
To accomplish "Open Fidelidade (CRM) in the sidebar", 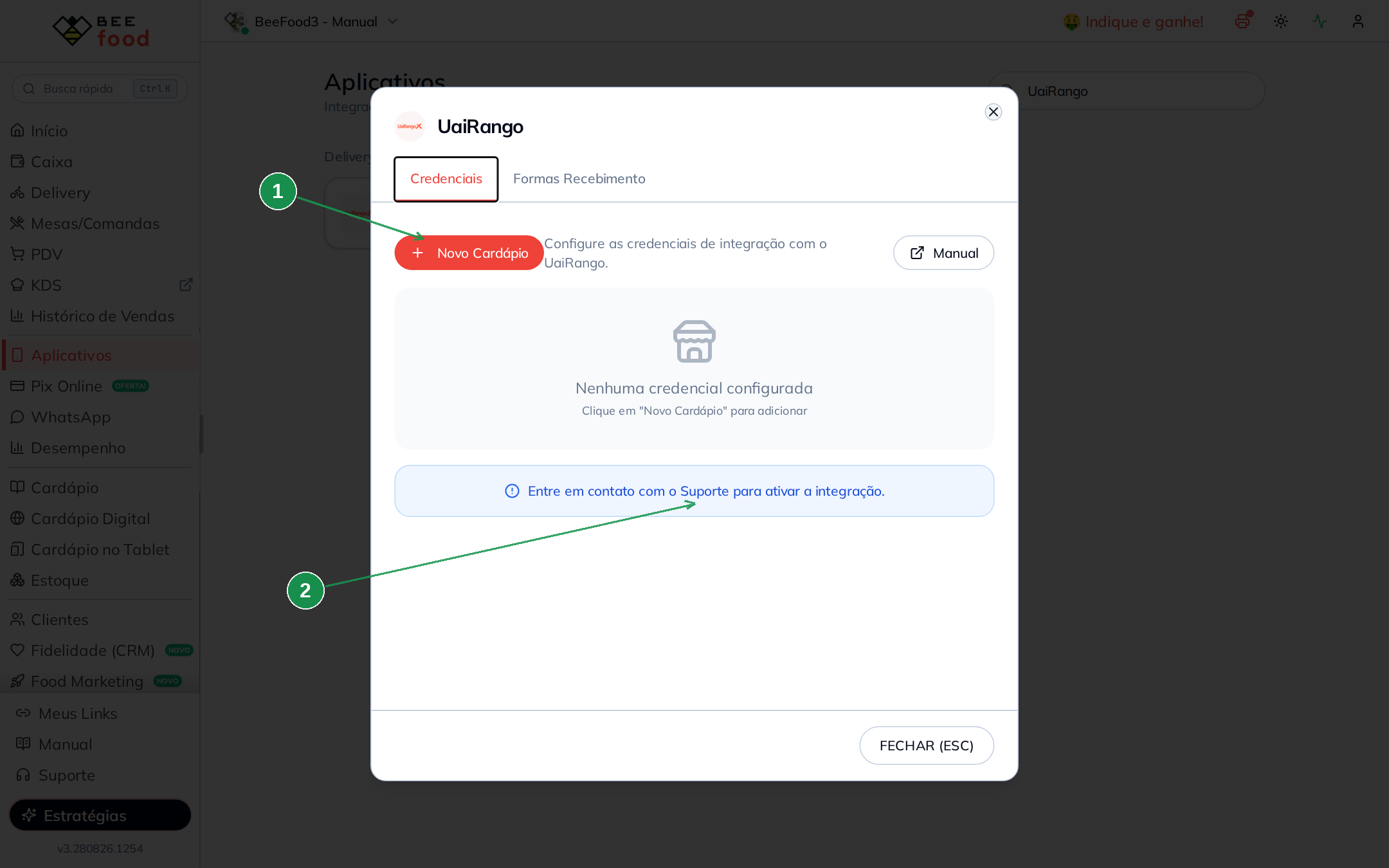I will (x=100, y=650).
